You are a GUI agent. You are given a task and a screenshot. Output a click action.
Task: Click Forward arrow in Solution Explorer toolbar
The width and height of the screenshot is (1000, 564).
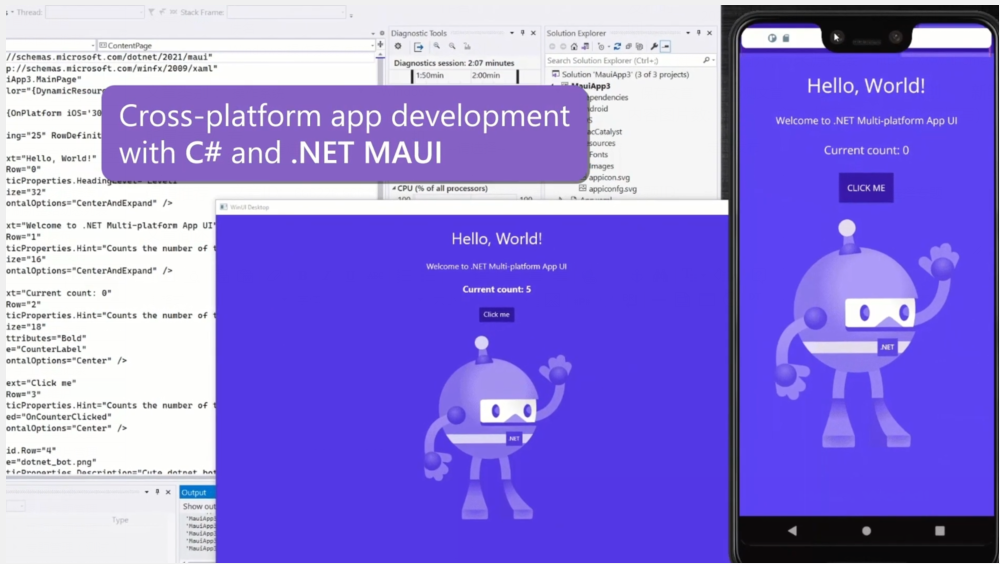tap(563, 47)
